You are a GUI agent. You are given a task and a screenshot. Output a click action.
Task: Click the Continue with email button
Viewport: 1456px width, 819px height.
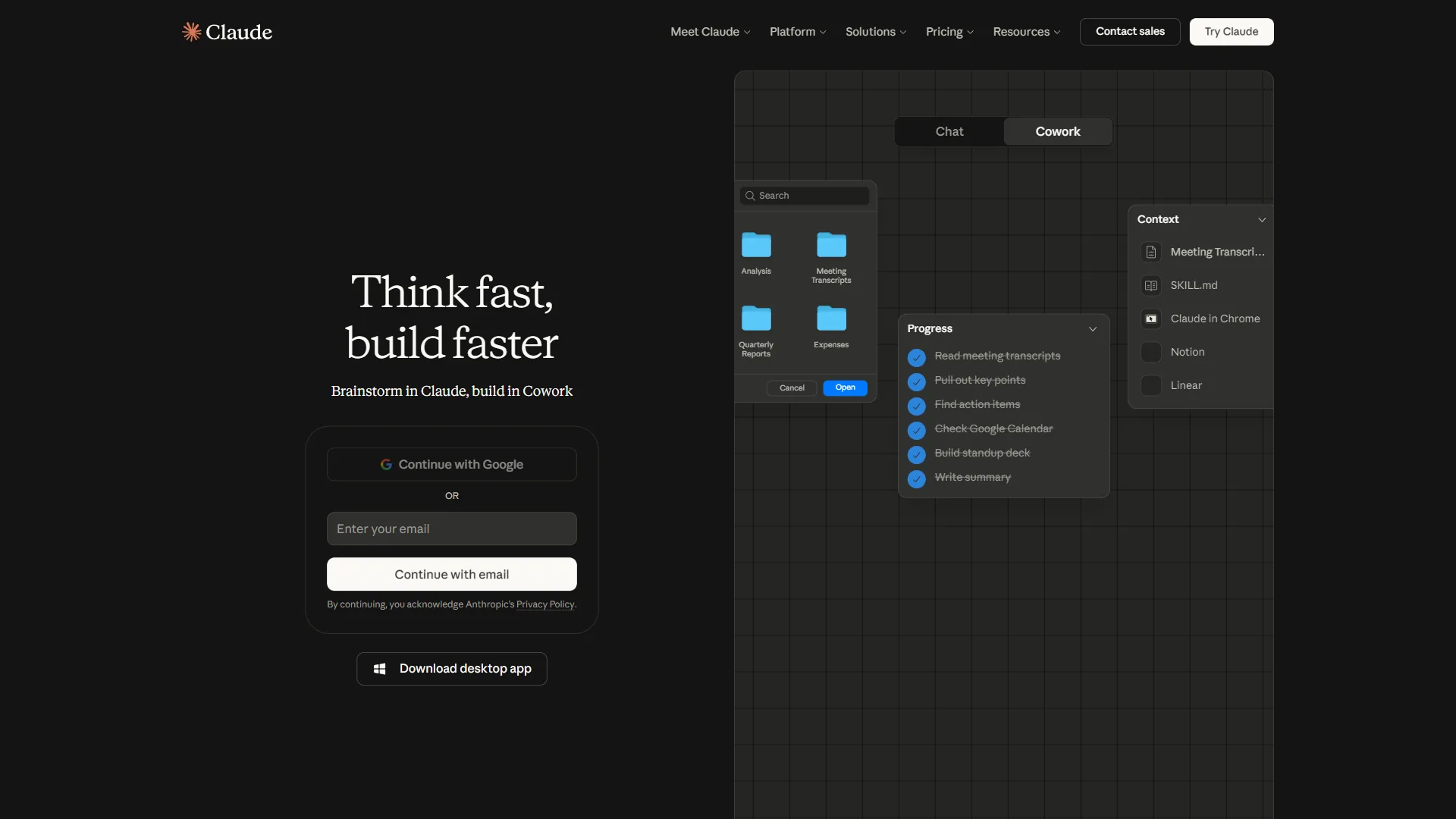coord(452,574)
